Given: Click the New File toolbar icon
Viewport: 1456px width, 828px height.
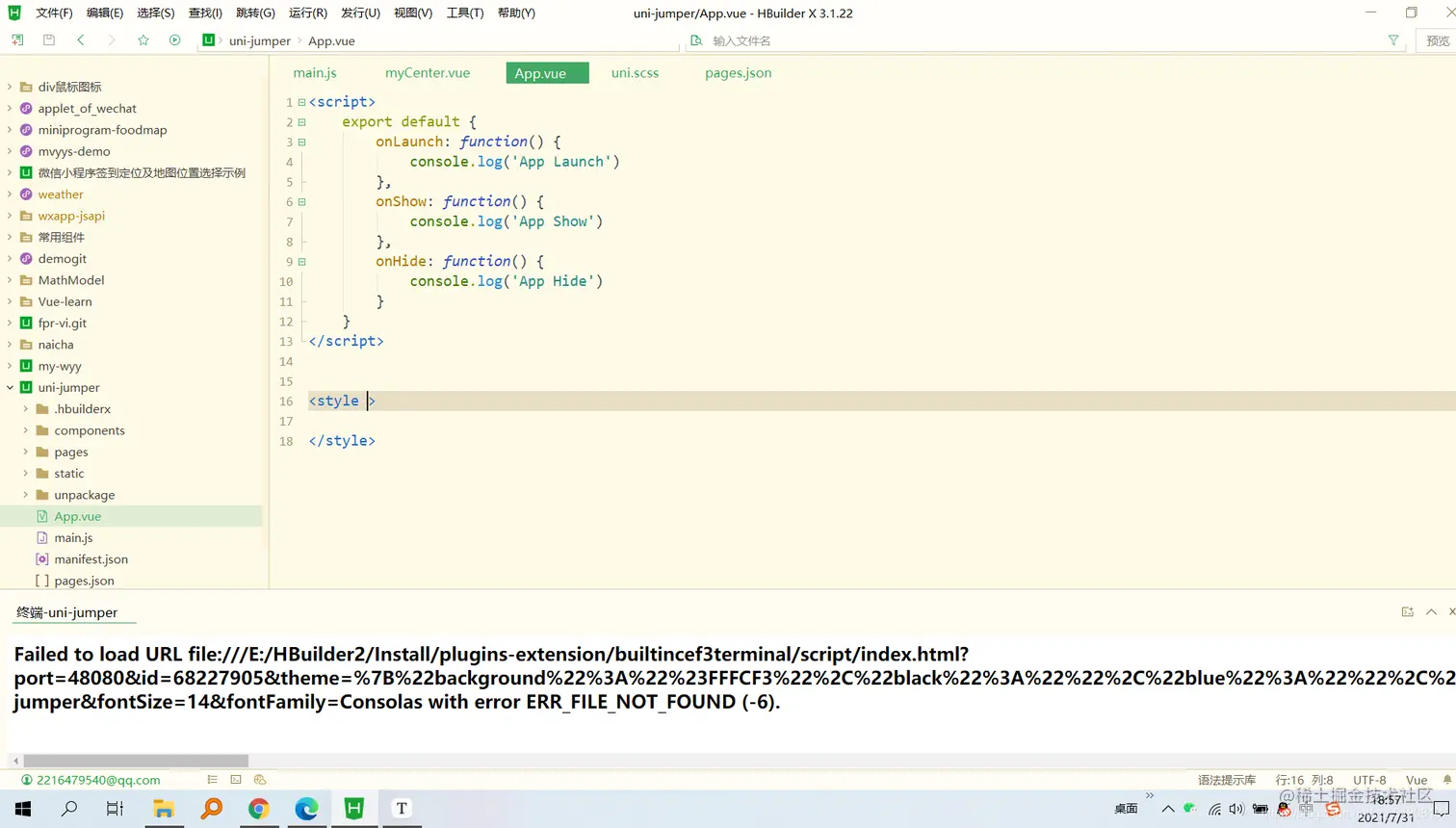Looking at the screenshot, I should [17, 40].
